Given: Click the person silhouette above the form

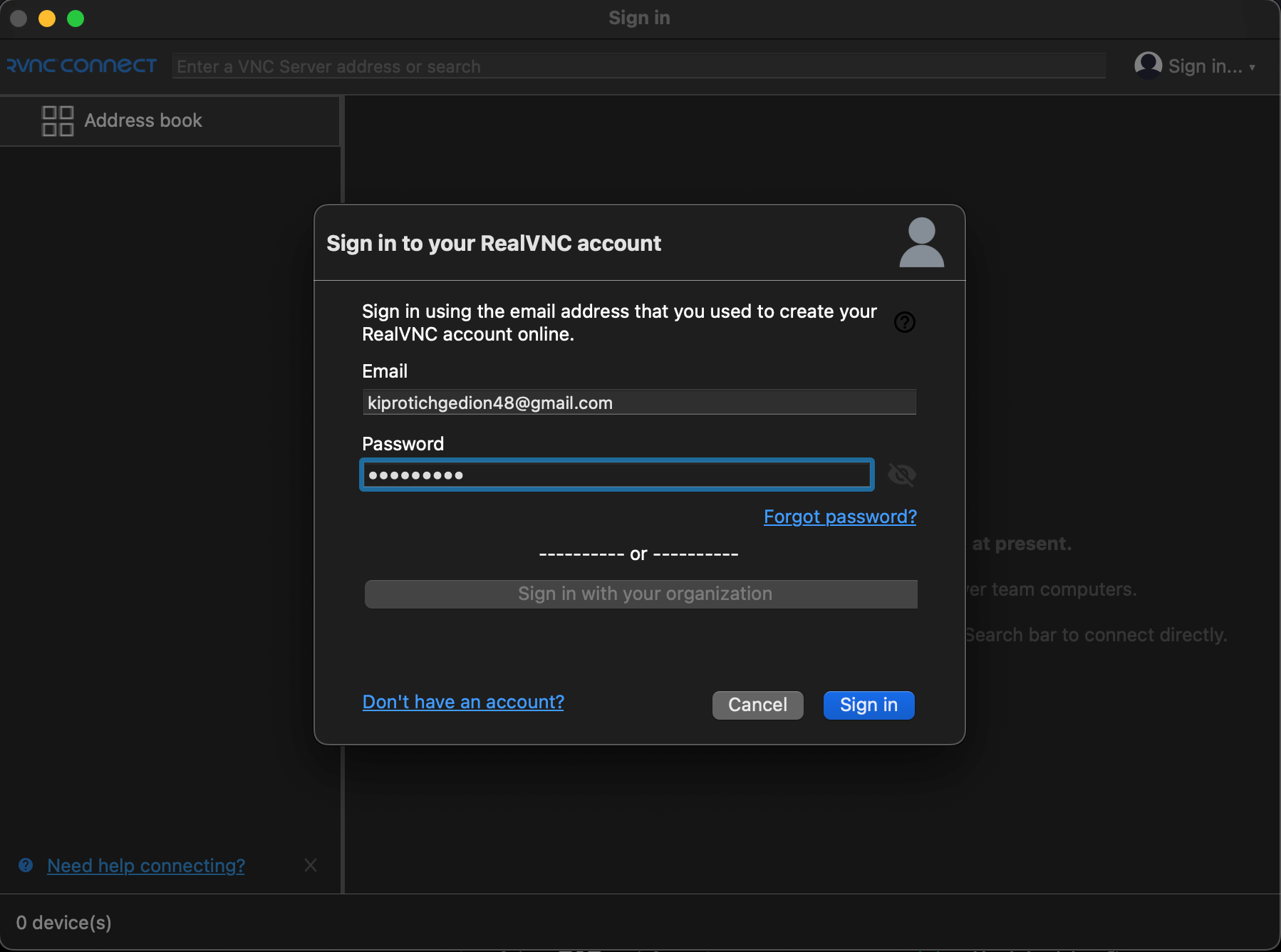Looking at the screenshot, I should click(921, 242).
